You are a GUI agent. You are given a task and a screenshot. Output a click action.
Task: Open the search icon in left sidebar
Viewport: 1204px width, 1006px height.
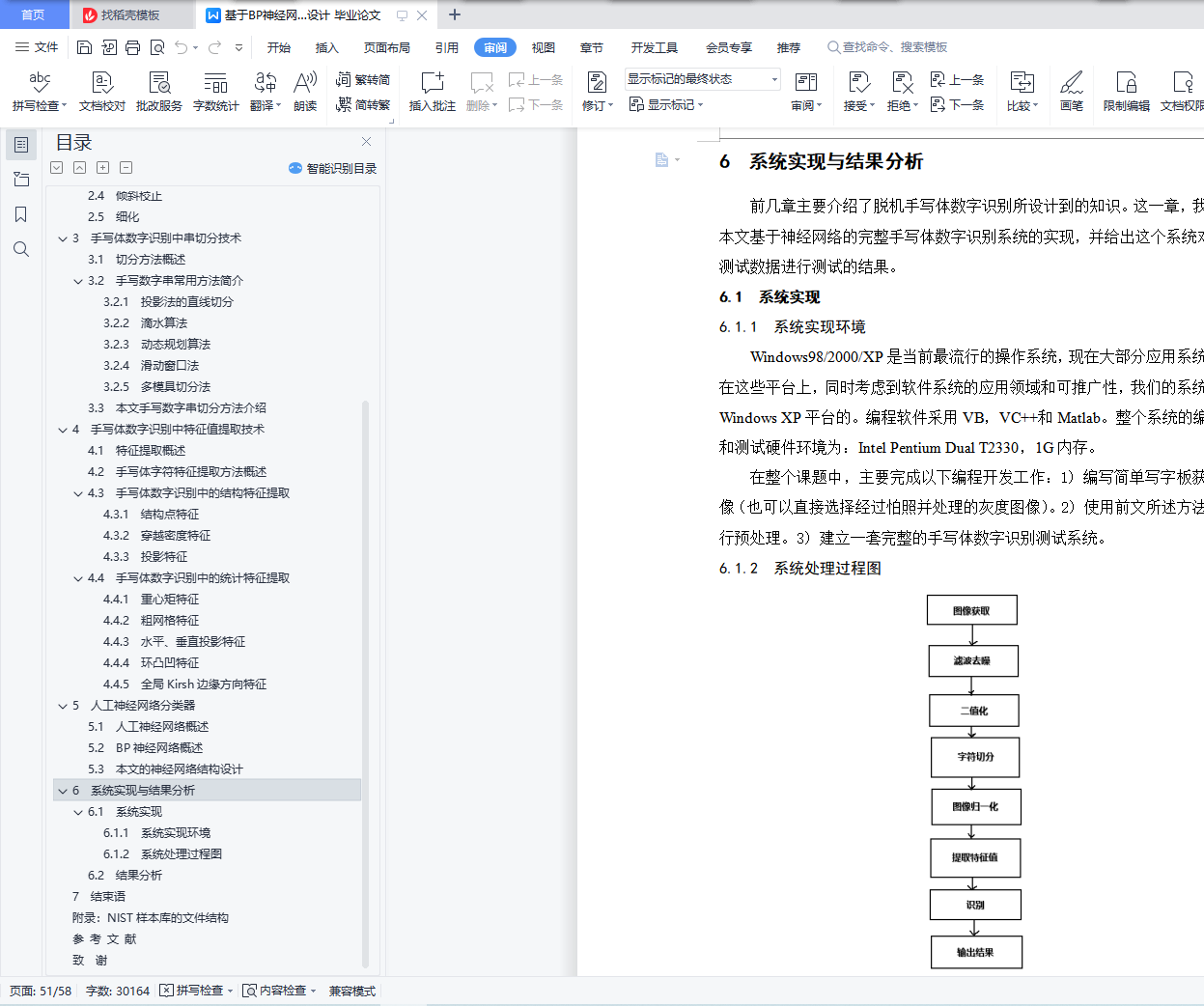(x=21, y=249)
